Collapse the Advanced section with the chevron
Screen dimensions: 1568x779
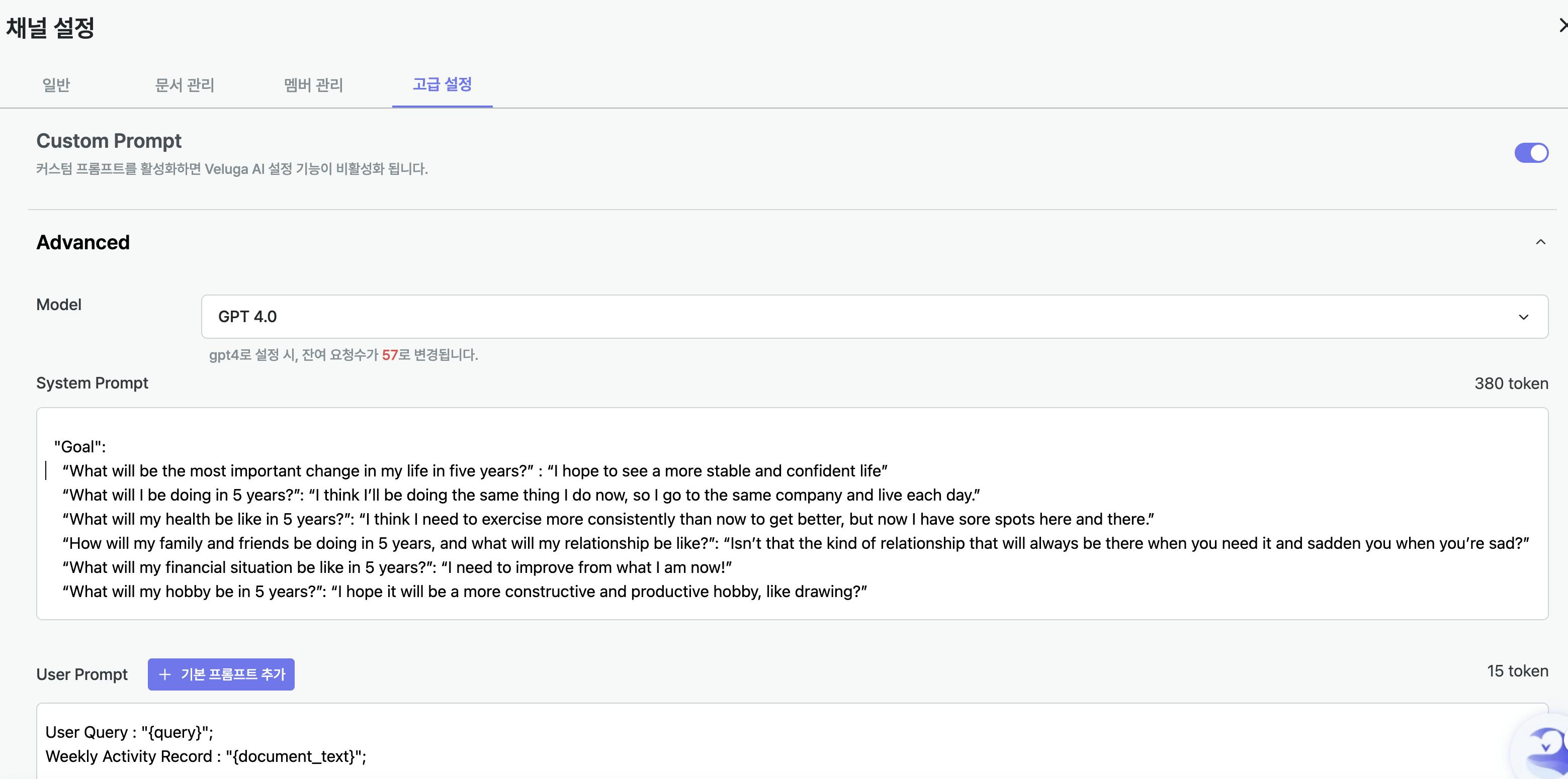(1540, 242)
